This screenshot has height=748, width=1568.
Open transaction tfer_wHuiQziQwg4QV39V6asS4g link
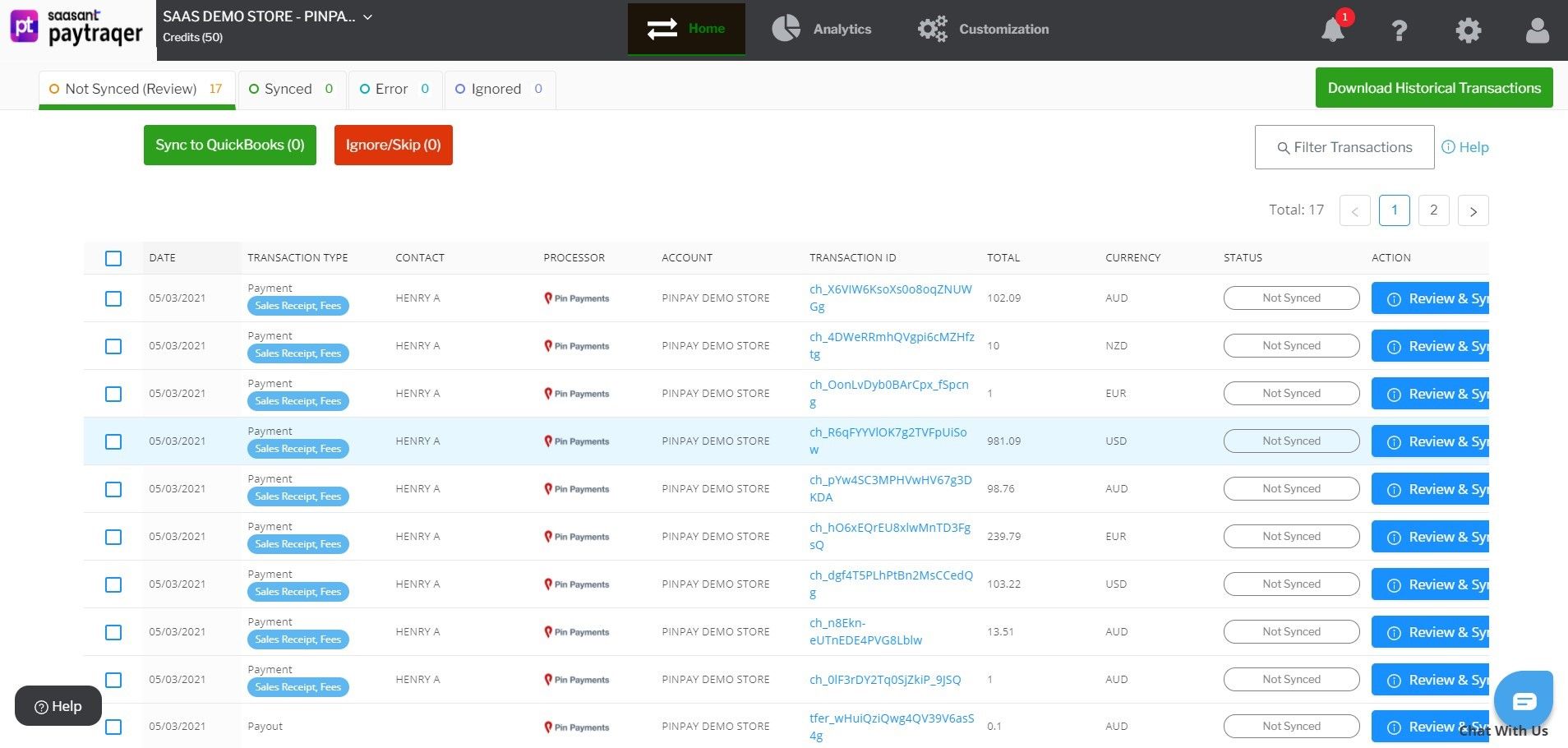[892, 727]
